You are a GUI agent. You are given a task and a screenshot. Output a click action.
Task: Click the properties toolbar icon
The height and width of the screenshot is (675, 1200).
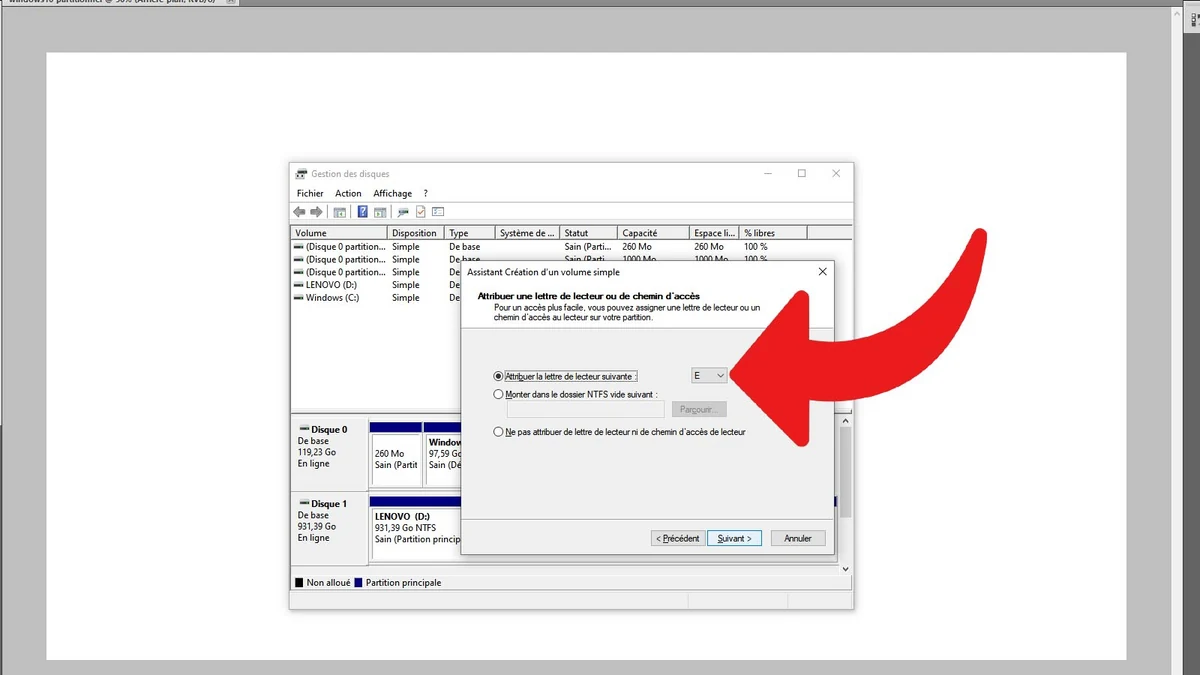pos(403,211)
